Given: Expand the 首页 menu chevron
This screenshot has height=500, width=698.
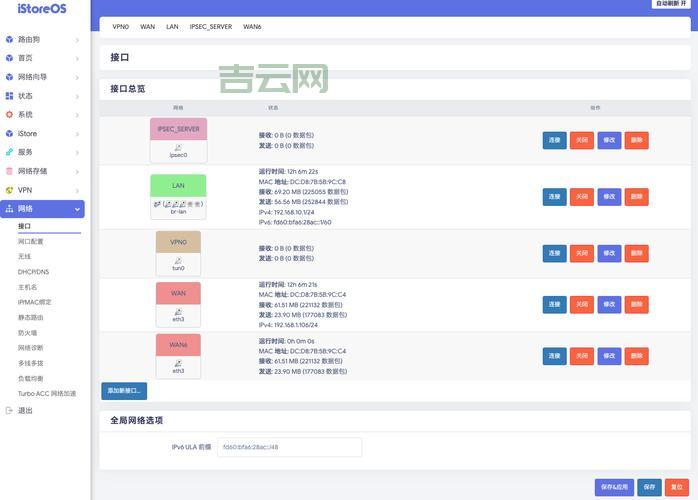Looking at the screenshot, I should [x=77, y=59].
